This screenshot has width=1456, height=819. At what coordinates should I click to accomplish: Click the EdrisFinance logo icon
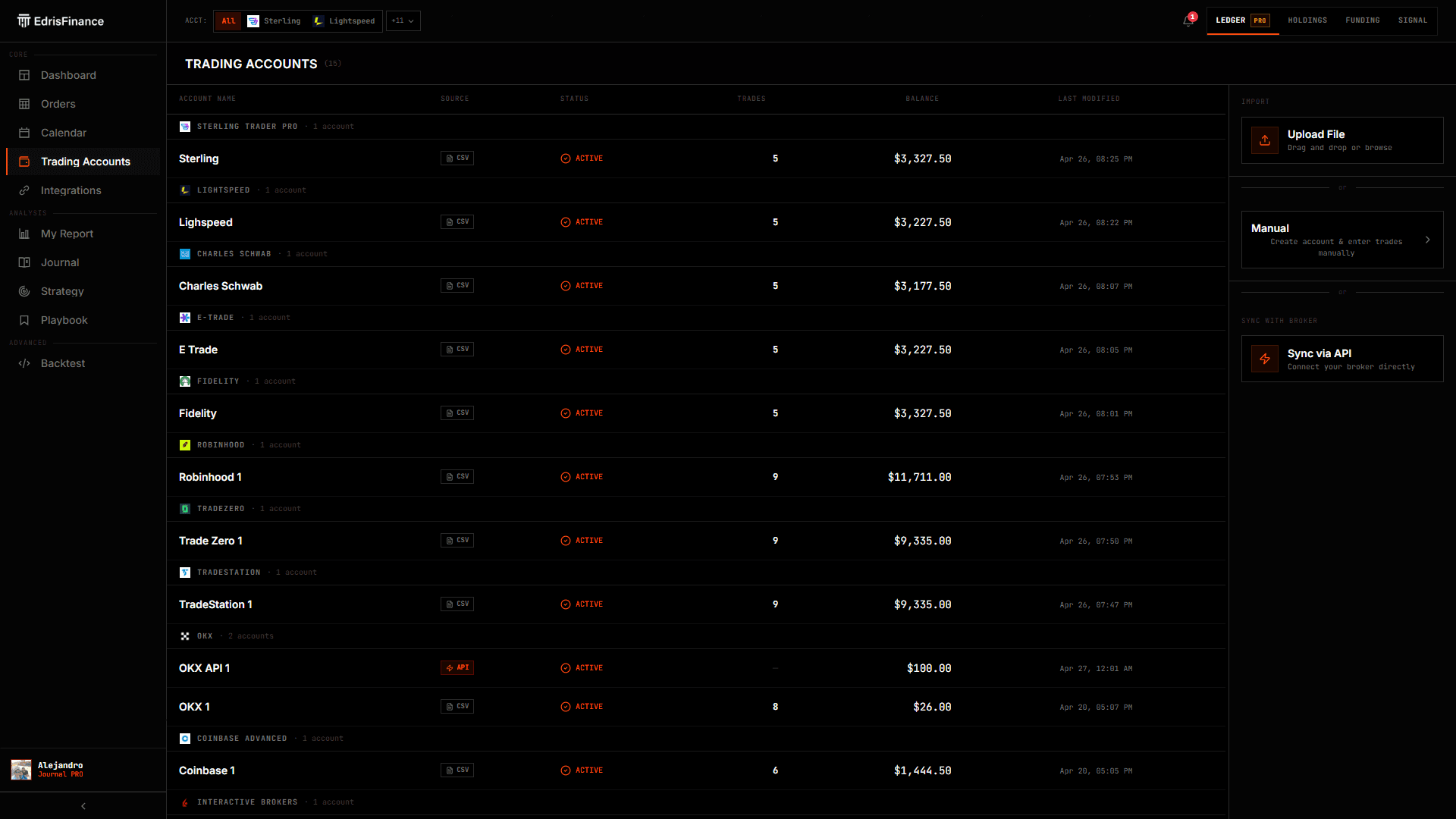tap(24, 20)
